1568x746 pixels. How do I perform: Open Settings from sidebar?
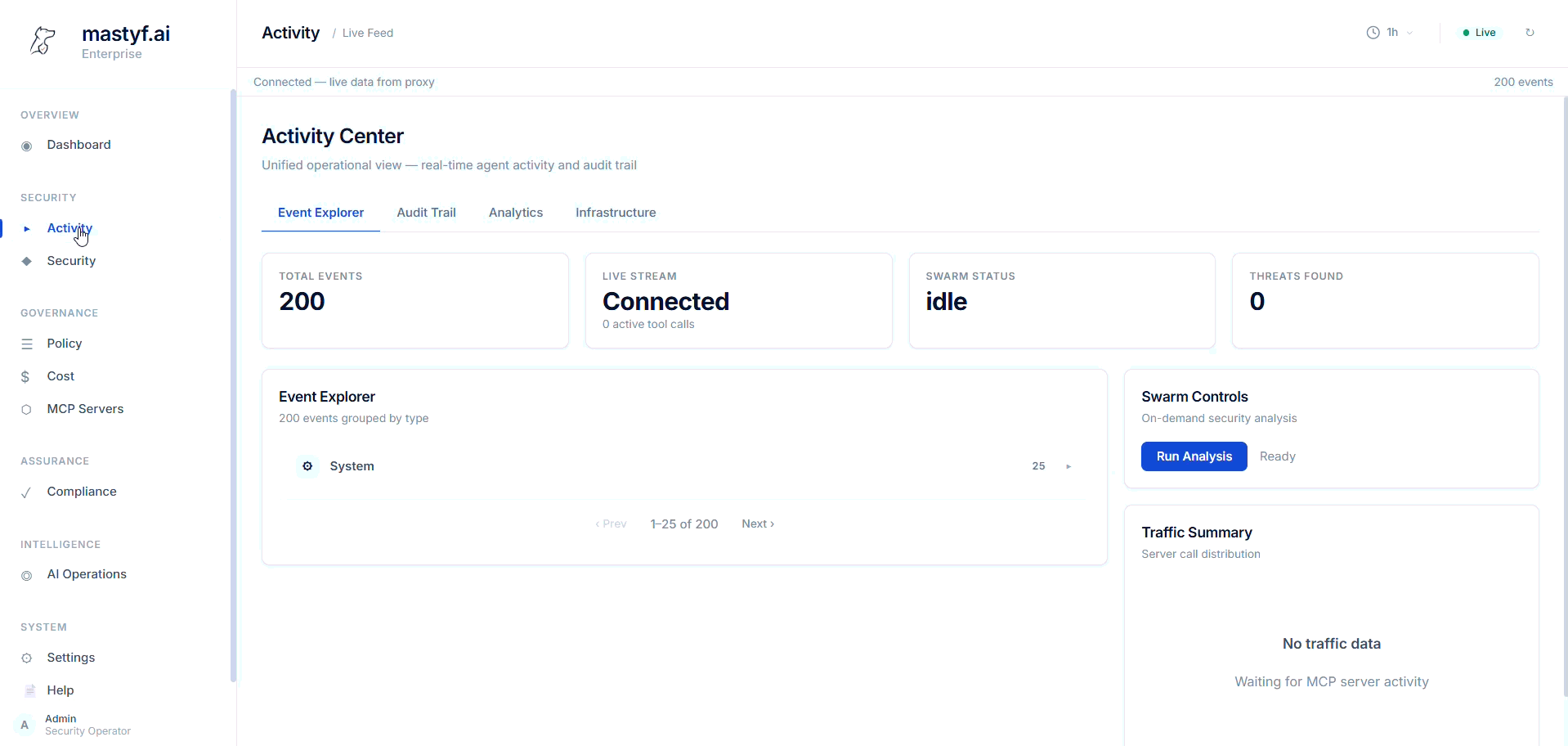click(71, 658)
